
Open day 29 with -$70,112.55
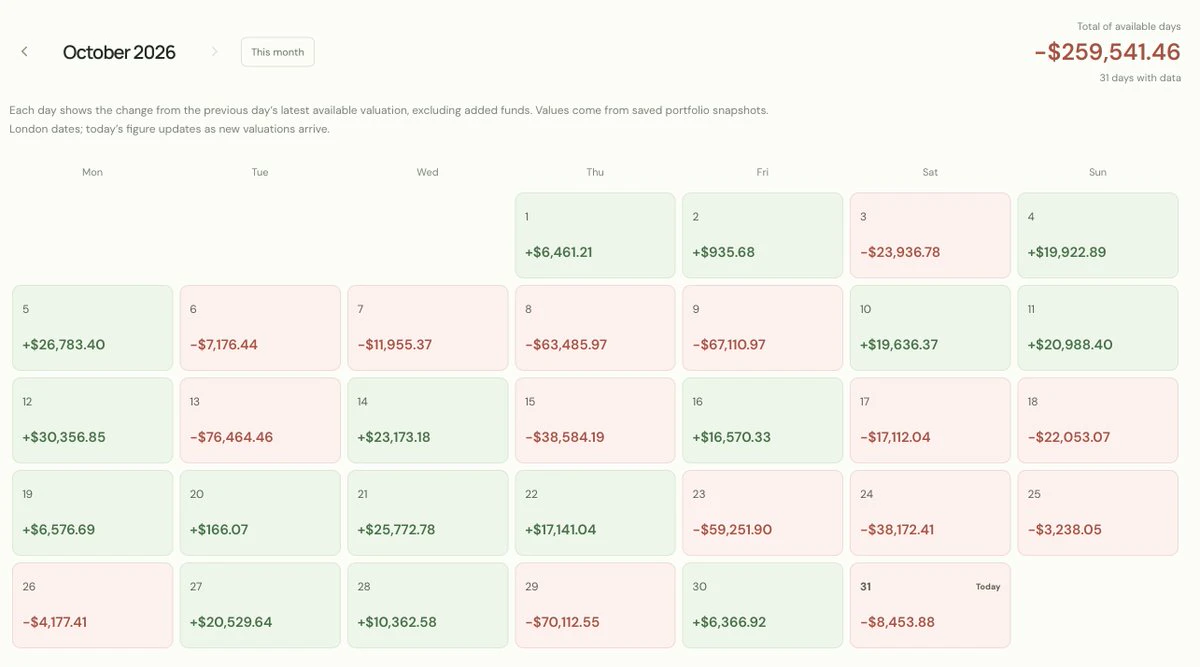pos(595,606)
